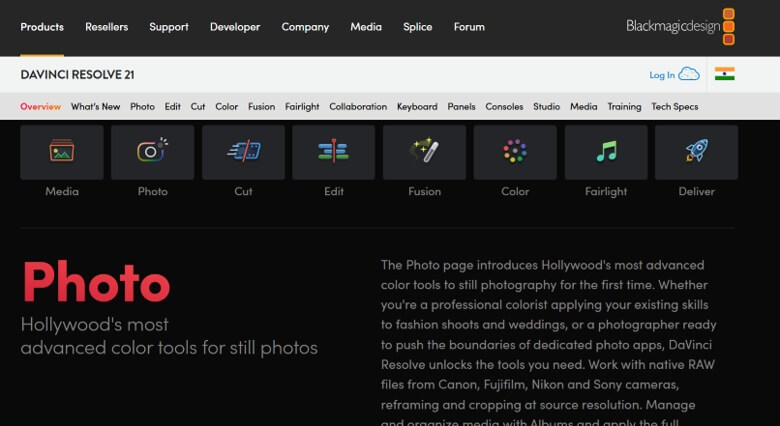Image resolution: width=780 pixels, height=426 pixels.
Task: Open the Photo sub-navigation tab
Action: pyautogui.click(x=142, y=106)
